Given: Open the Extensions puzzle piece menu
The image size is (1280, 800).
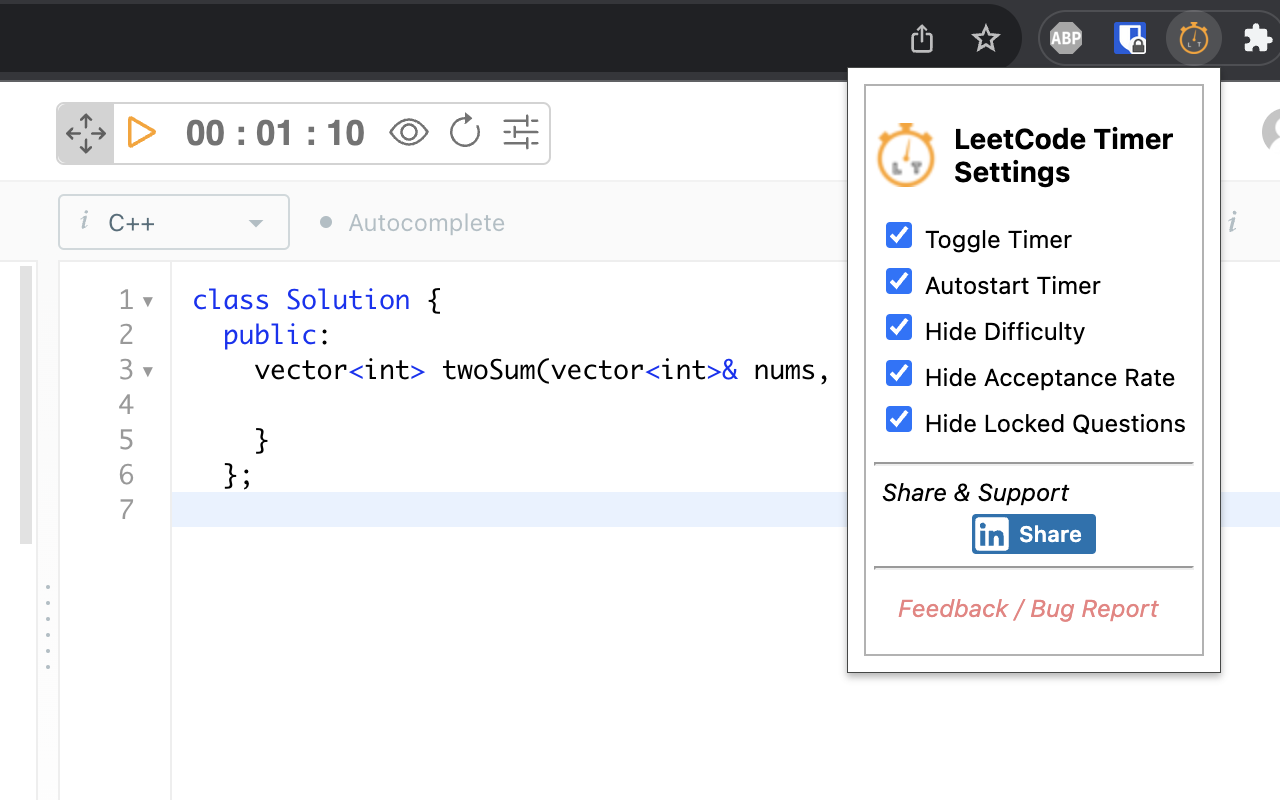Looking at the screenshot, I should pos(1257,39).
